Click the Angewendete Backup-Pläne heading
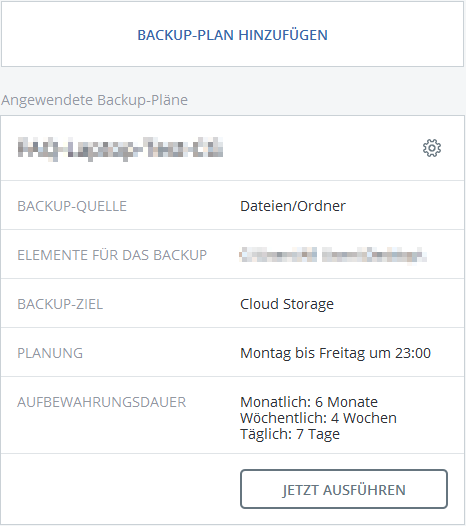The height and width of the screenshot is (526, 466). [x=94, y=100]
